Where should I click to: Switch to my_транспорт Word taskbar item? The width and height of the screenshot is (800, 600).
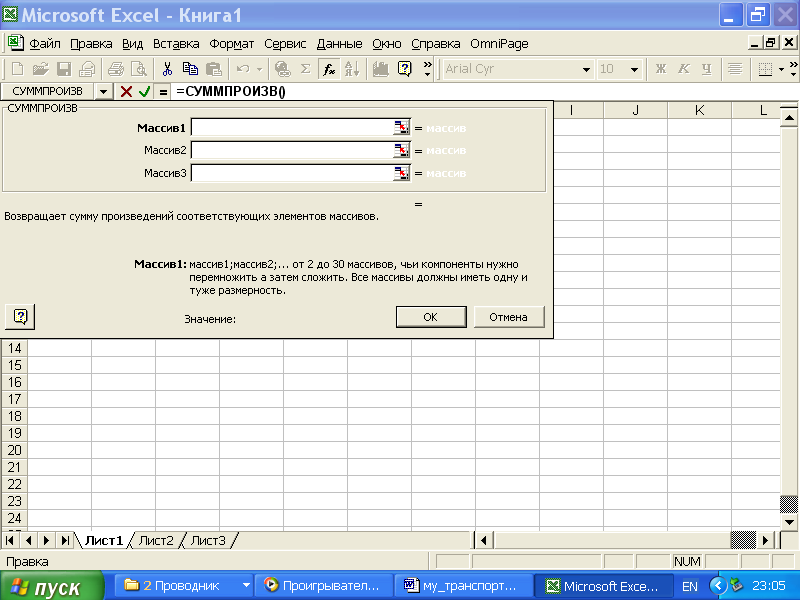pyautogui.click(x=463, y=586)
